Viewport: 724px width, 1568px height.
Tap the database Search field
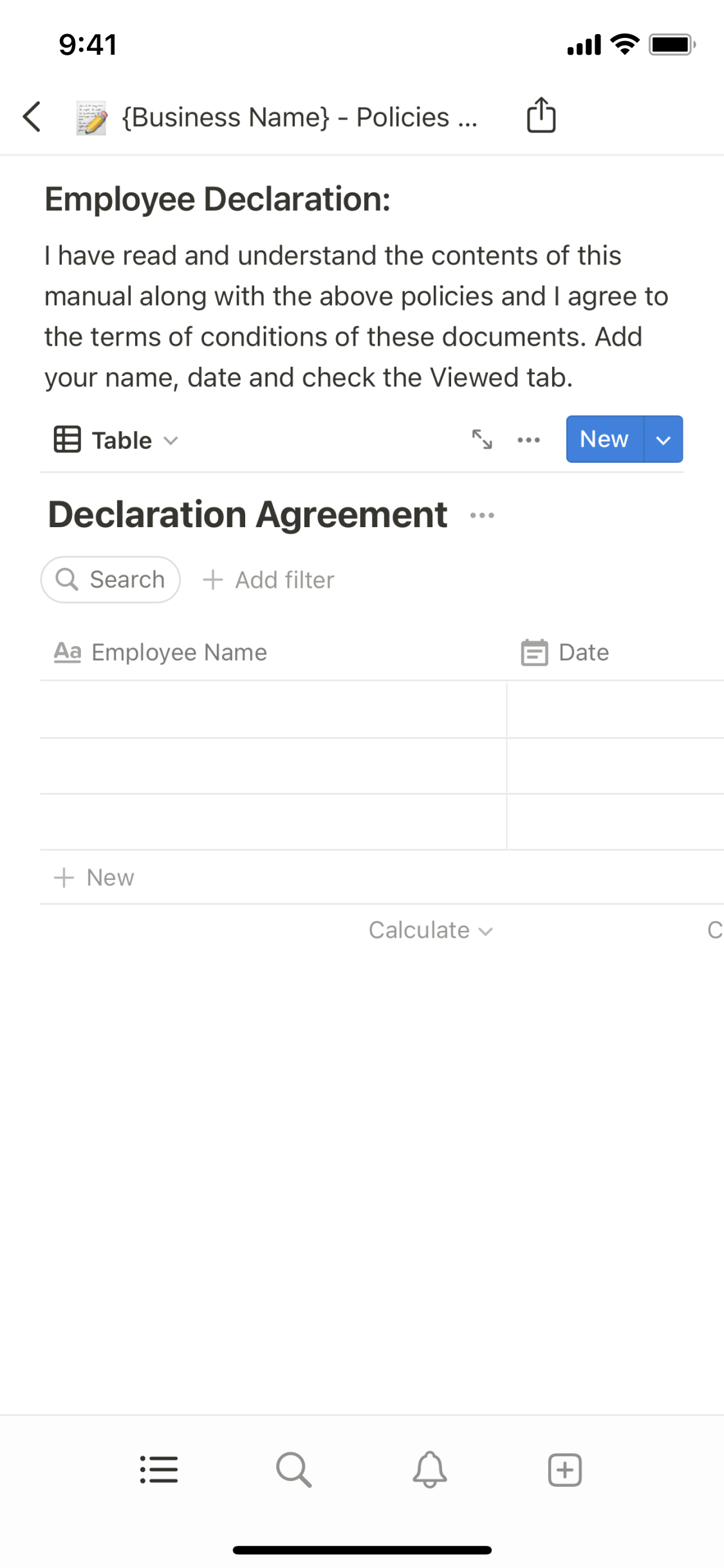tap(111, 580)
